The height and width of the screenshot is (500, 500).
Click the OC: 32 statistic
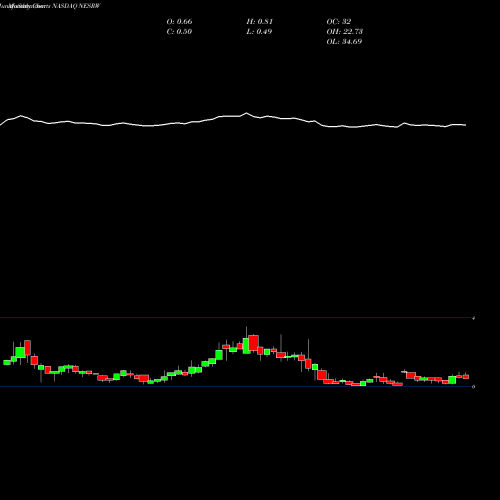tap(339, 22)
